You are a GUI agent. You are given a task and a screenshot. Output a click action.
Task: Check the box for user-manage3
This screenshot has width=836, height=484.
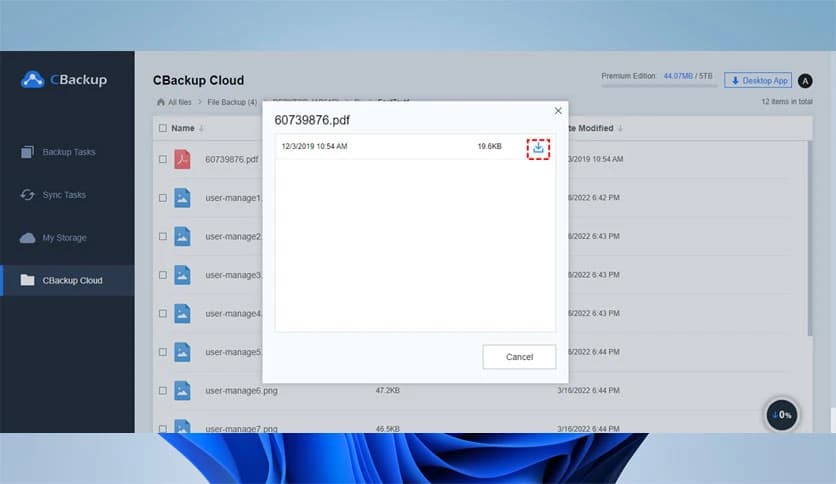coord(163,275)
